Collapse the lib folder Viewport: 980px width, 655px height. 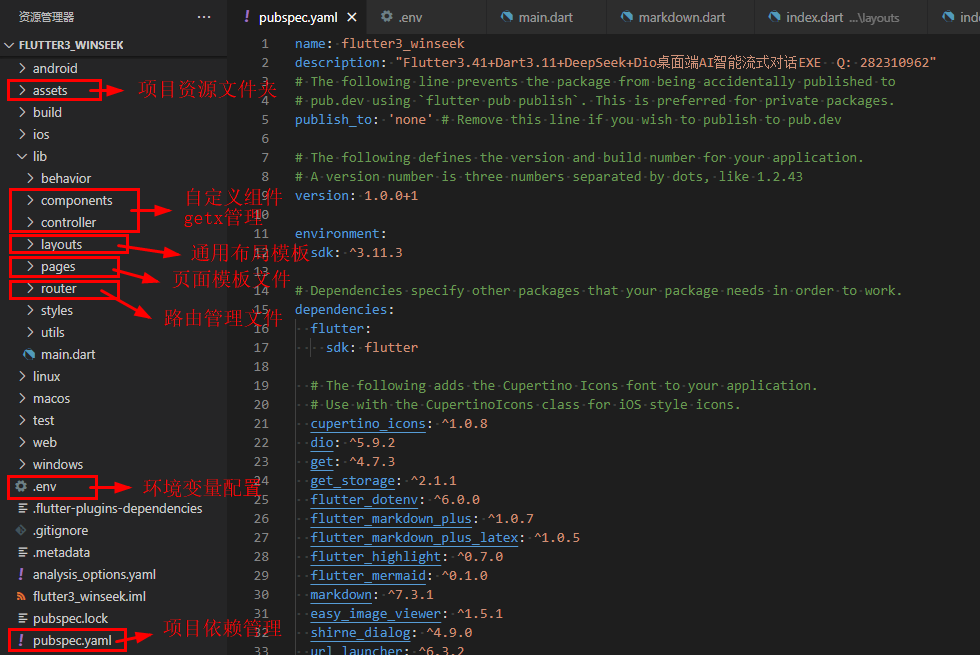pyautogui.click(x=22, y=157)
